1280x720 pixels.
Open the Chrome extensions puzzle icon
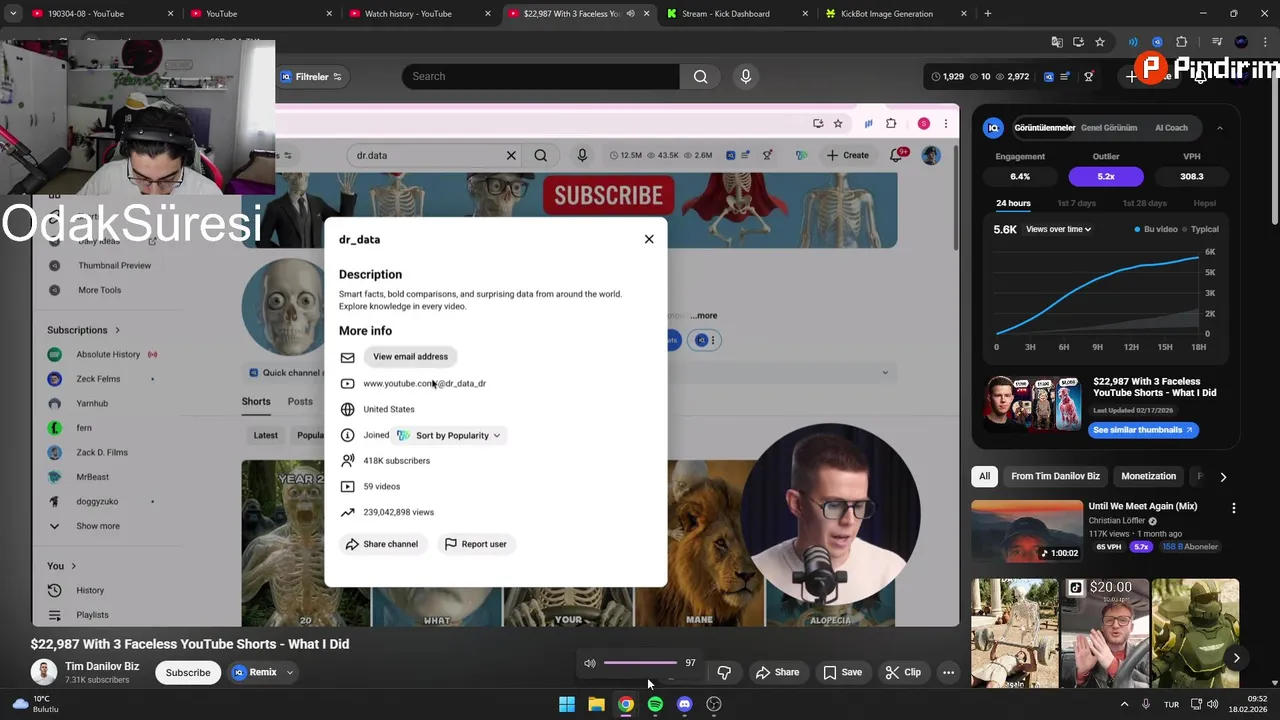pos(1182,42)
